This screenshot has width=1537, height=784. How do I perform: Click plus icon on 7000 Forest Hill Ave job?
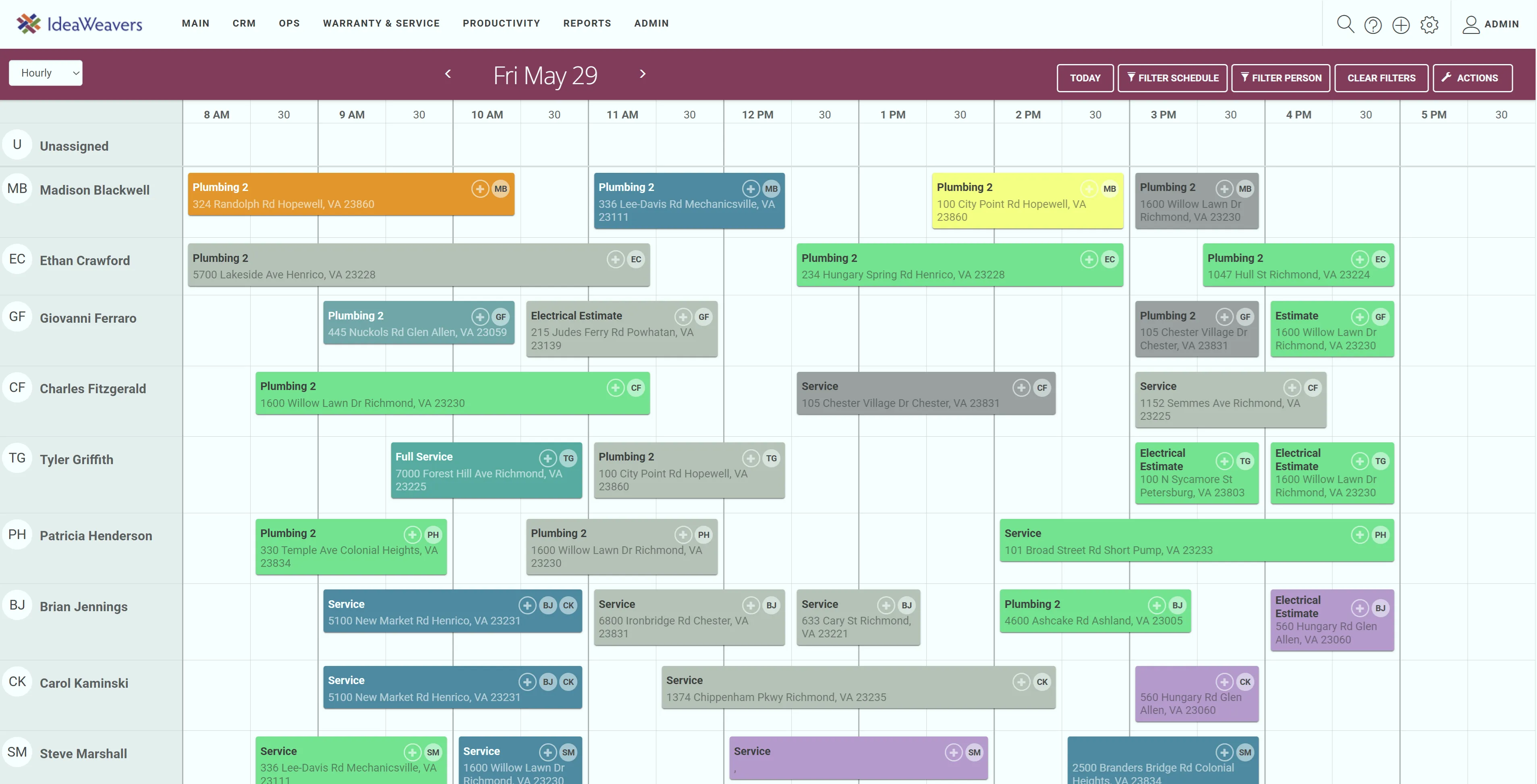tap(548, 458)
